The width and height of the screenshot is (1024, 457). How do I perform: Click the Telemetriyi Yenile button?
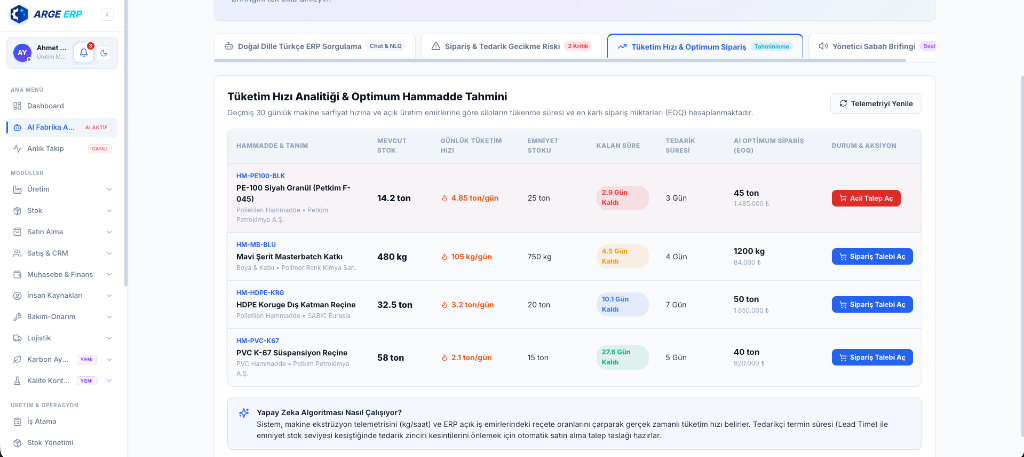[876, 103]
